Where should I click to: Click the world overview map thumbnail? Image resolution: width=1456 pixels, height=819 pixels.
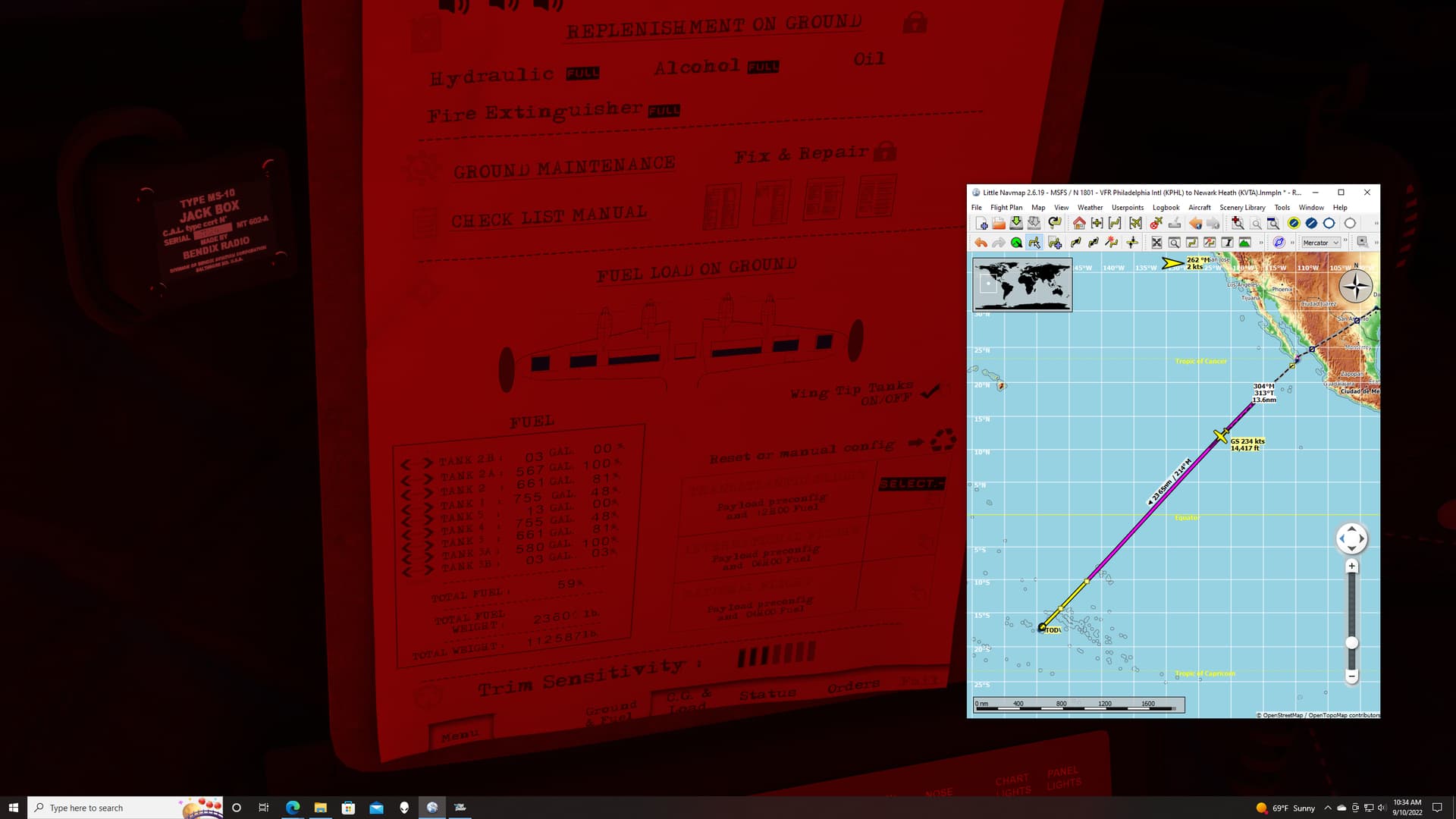(x=1022, y=284)
